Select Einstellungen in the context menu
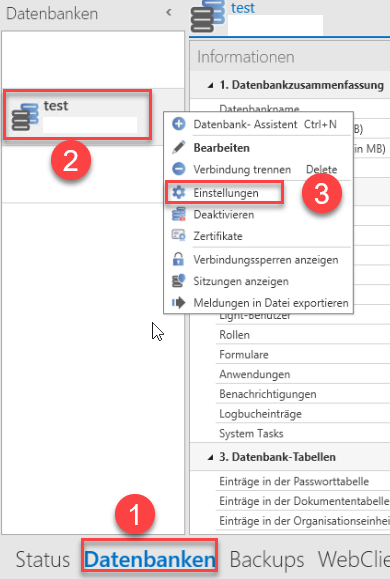This screenshot has width=390, height=579. point(226,193)
